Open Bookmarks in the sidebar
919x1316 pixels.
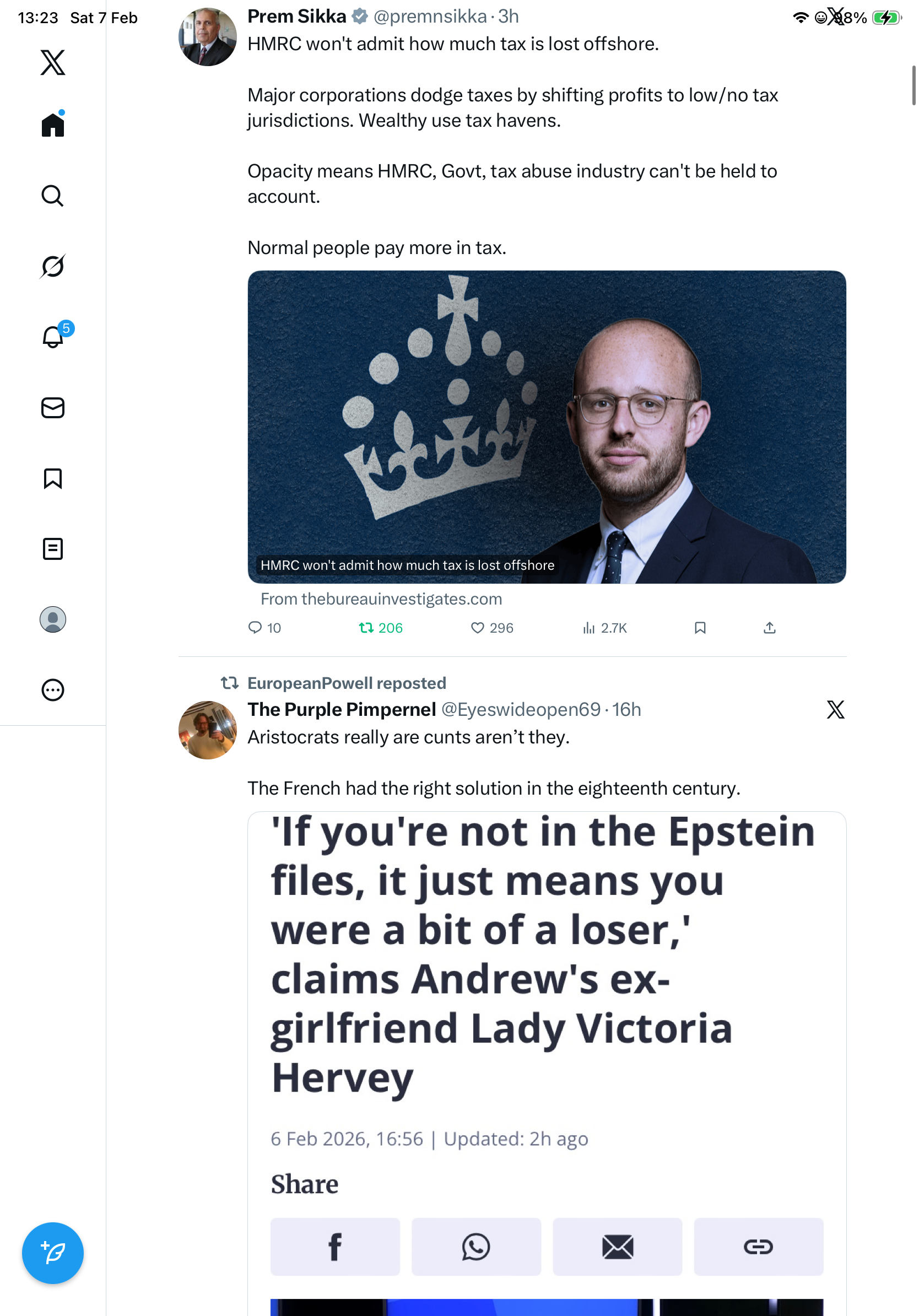point(53,478)
